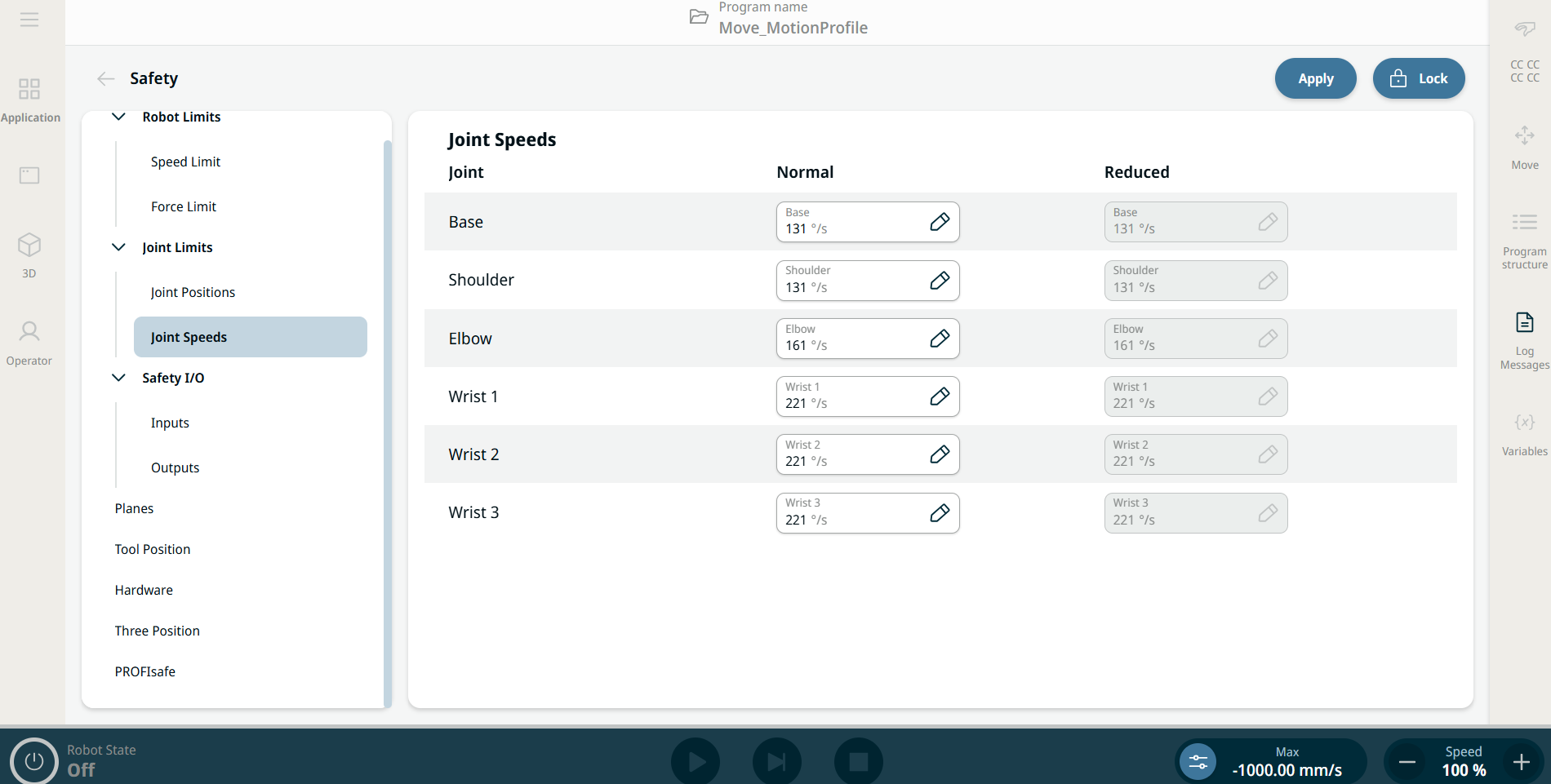Open the hamburger menu icon
The image size is (1551, 784).
click(29, 20)
